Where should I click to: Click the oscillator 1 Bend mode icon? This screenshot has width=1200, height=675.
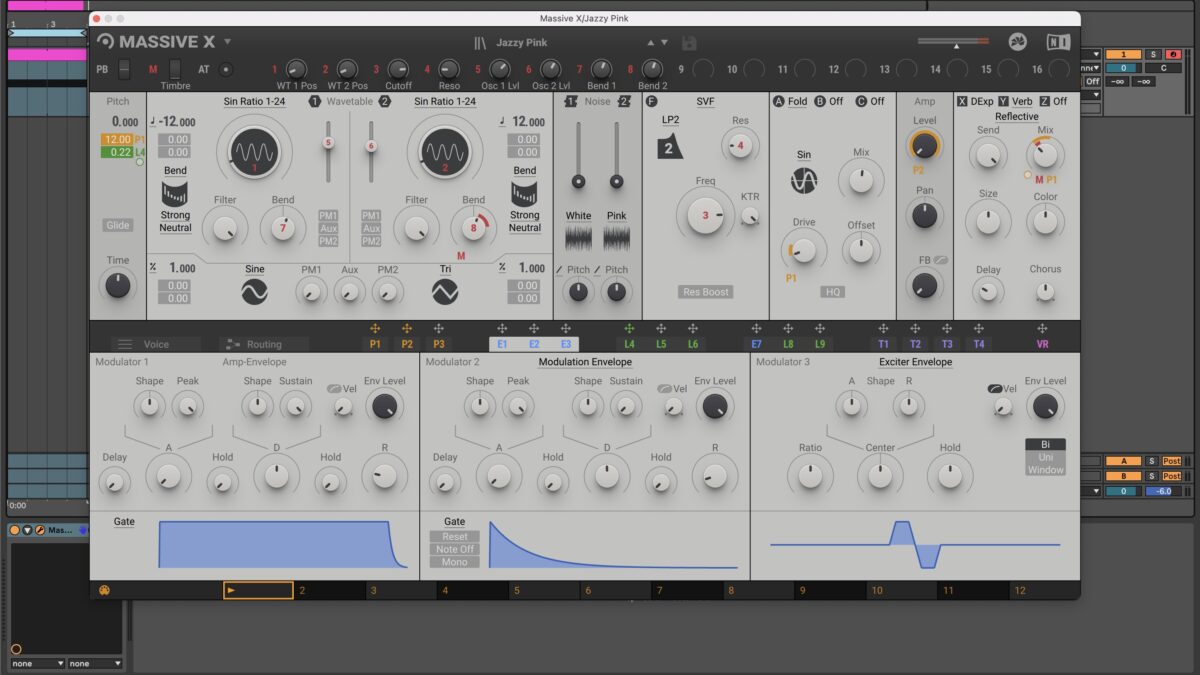[175, 193]
